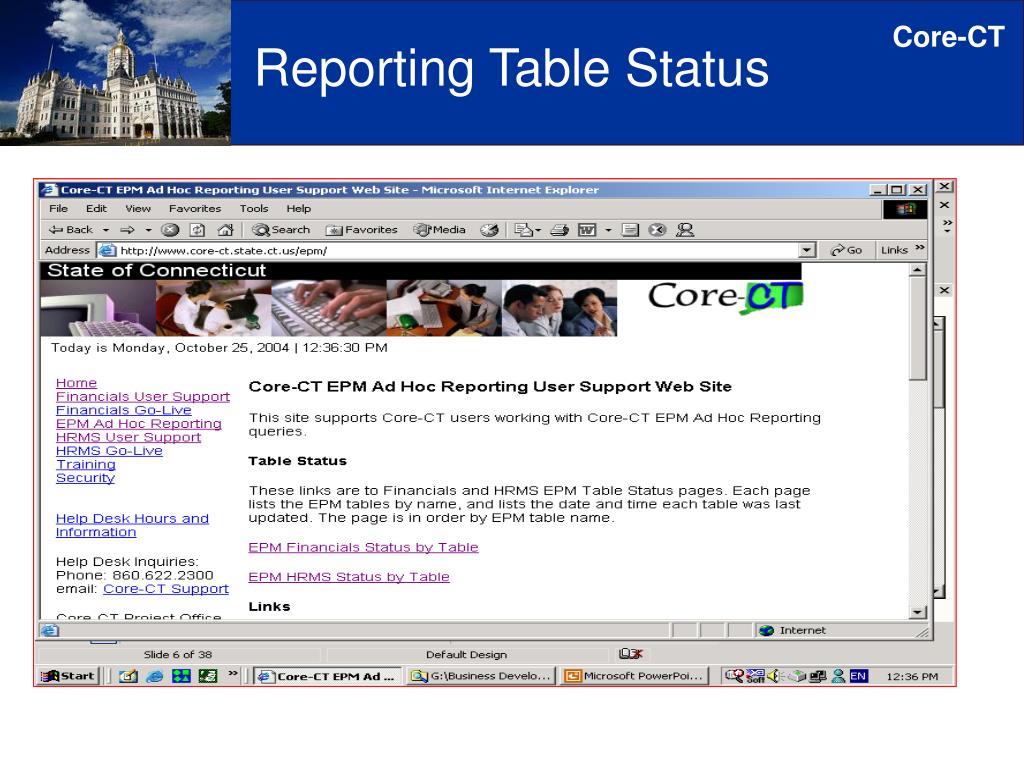1024x768 pixels.
Task: Click the Windows Start button
Action: tap(68, 677)
